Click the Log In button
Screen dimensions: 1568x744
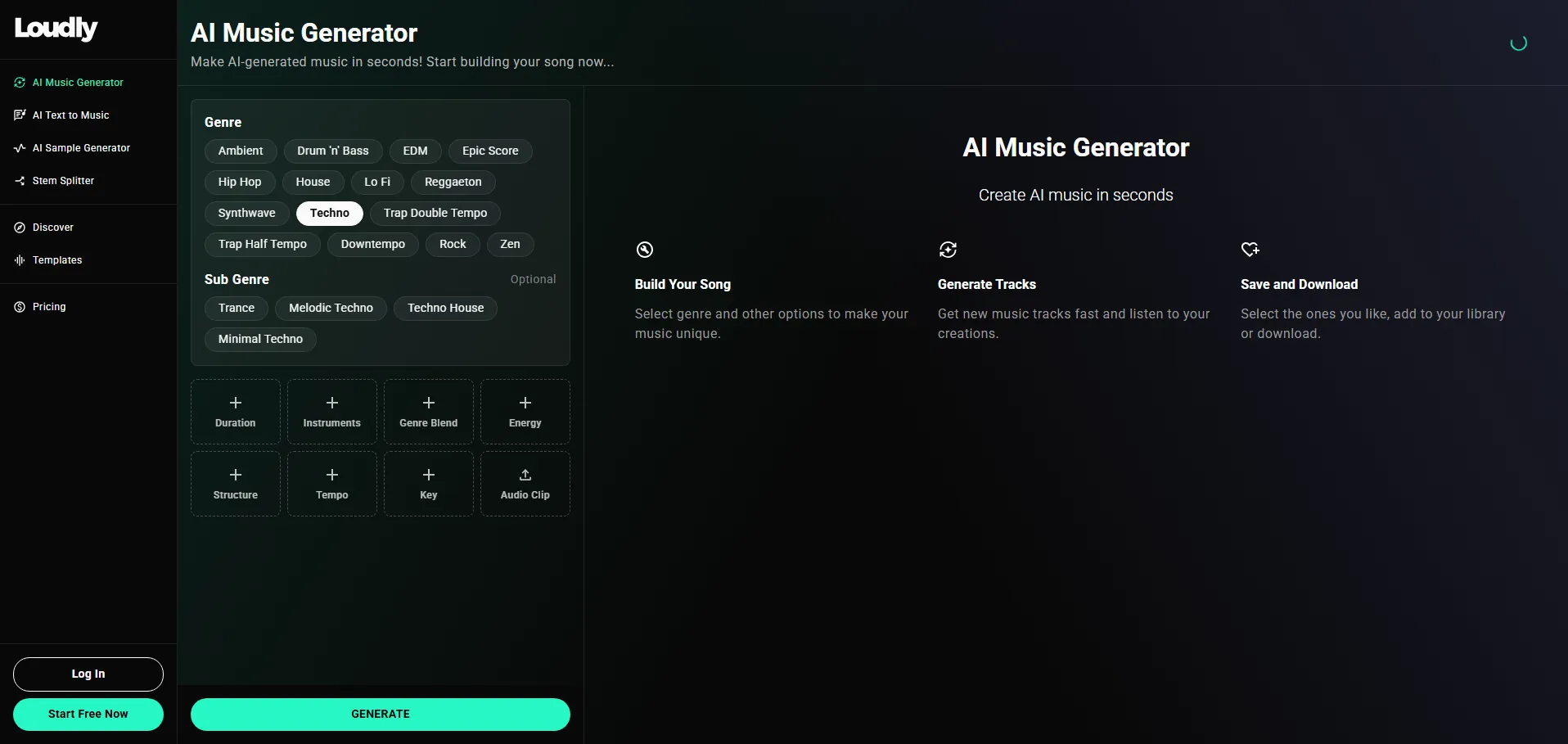pyautogui.click(x=88, y=674)
